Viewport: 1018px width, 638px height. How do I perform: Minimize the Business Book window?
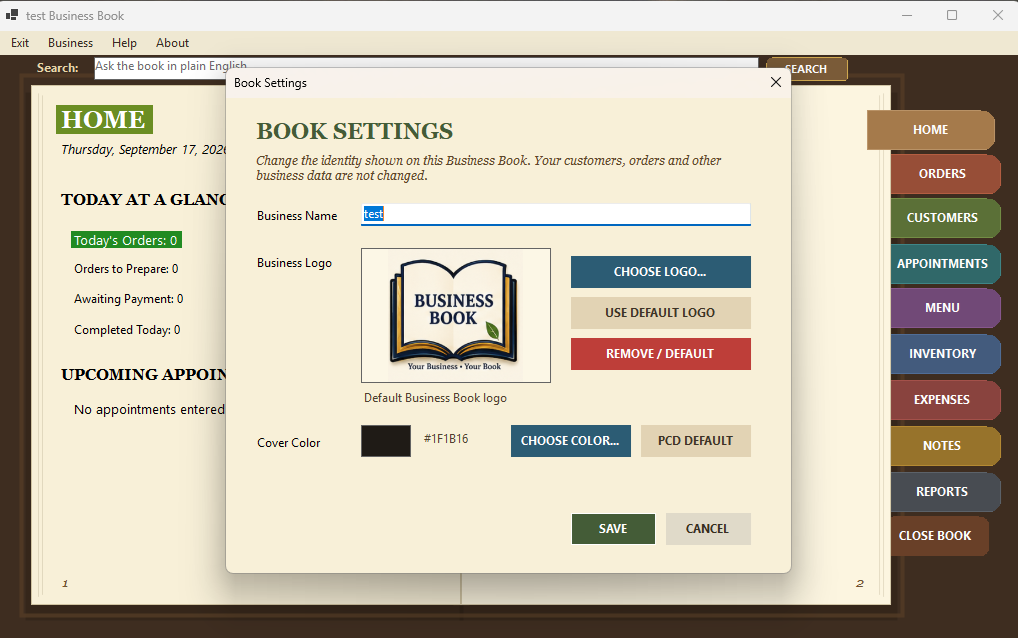coord(907,15)
